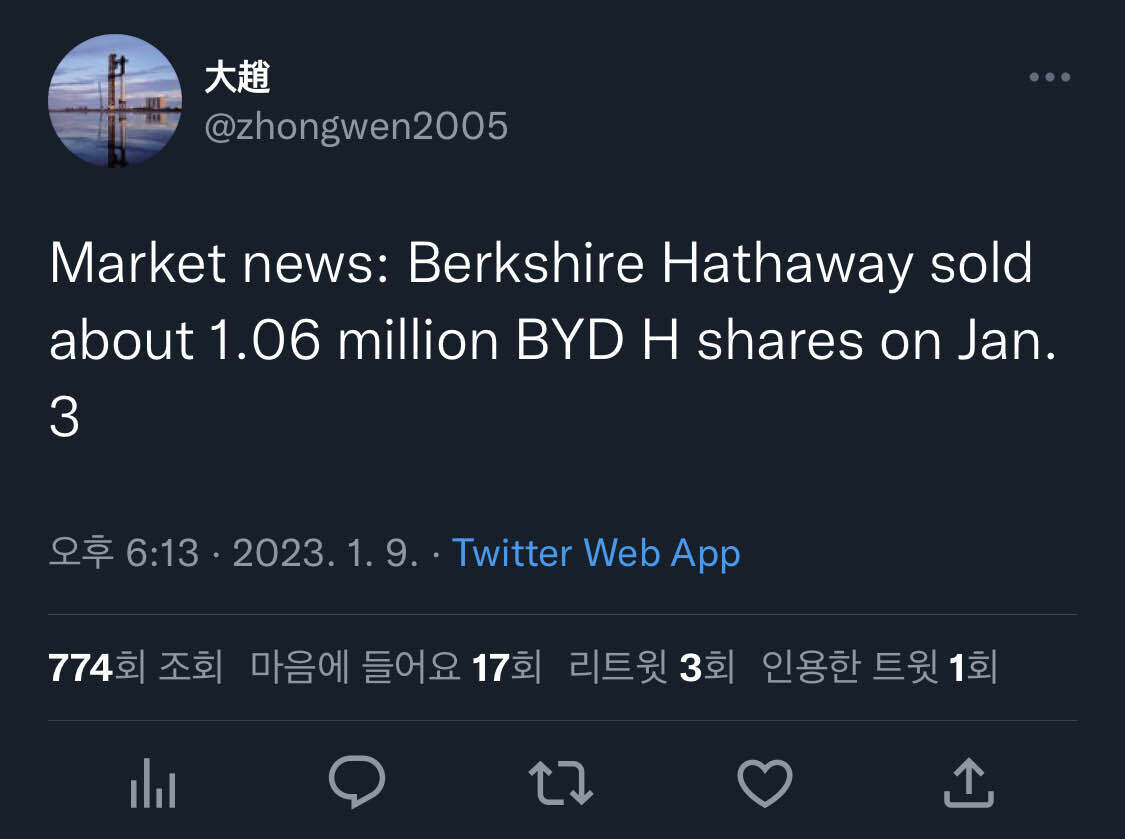The image size is (1125, 839).
Task: Click the reply speech bubble icon
Action: (357, 782)
